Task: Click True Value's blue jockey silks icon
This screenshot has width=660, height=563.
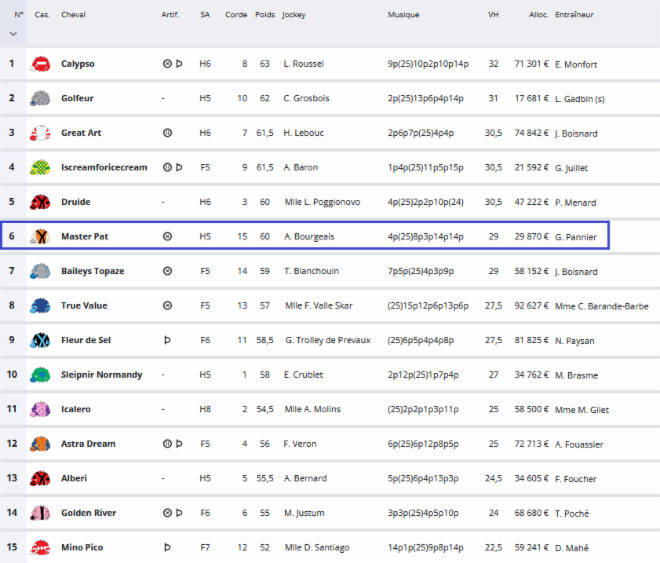Action: tap(41, 305)
